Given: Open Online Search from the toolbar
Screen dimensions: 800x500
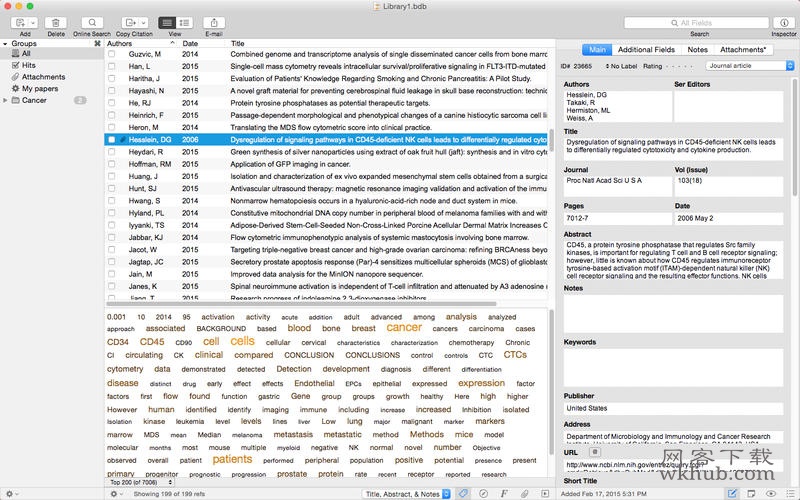Looking at the screenshot, I should (92, 23).
